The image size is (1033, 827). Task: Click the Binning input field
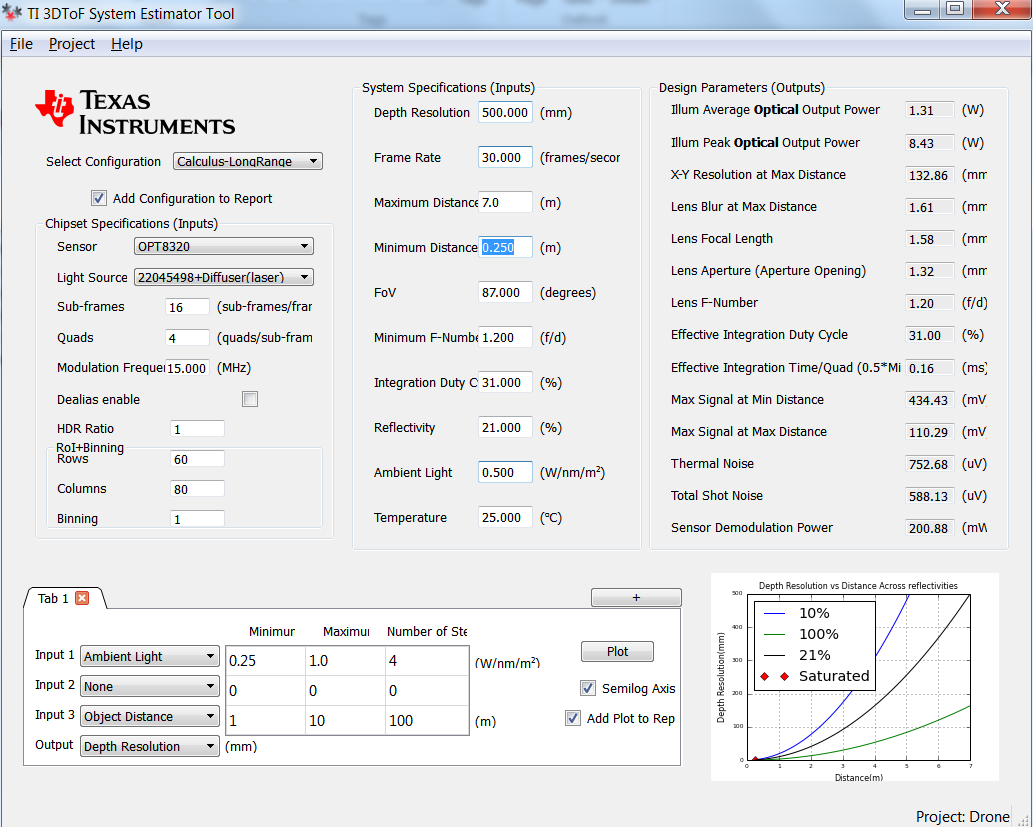point(197,519)
